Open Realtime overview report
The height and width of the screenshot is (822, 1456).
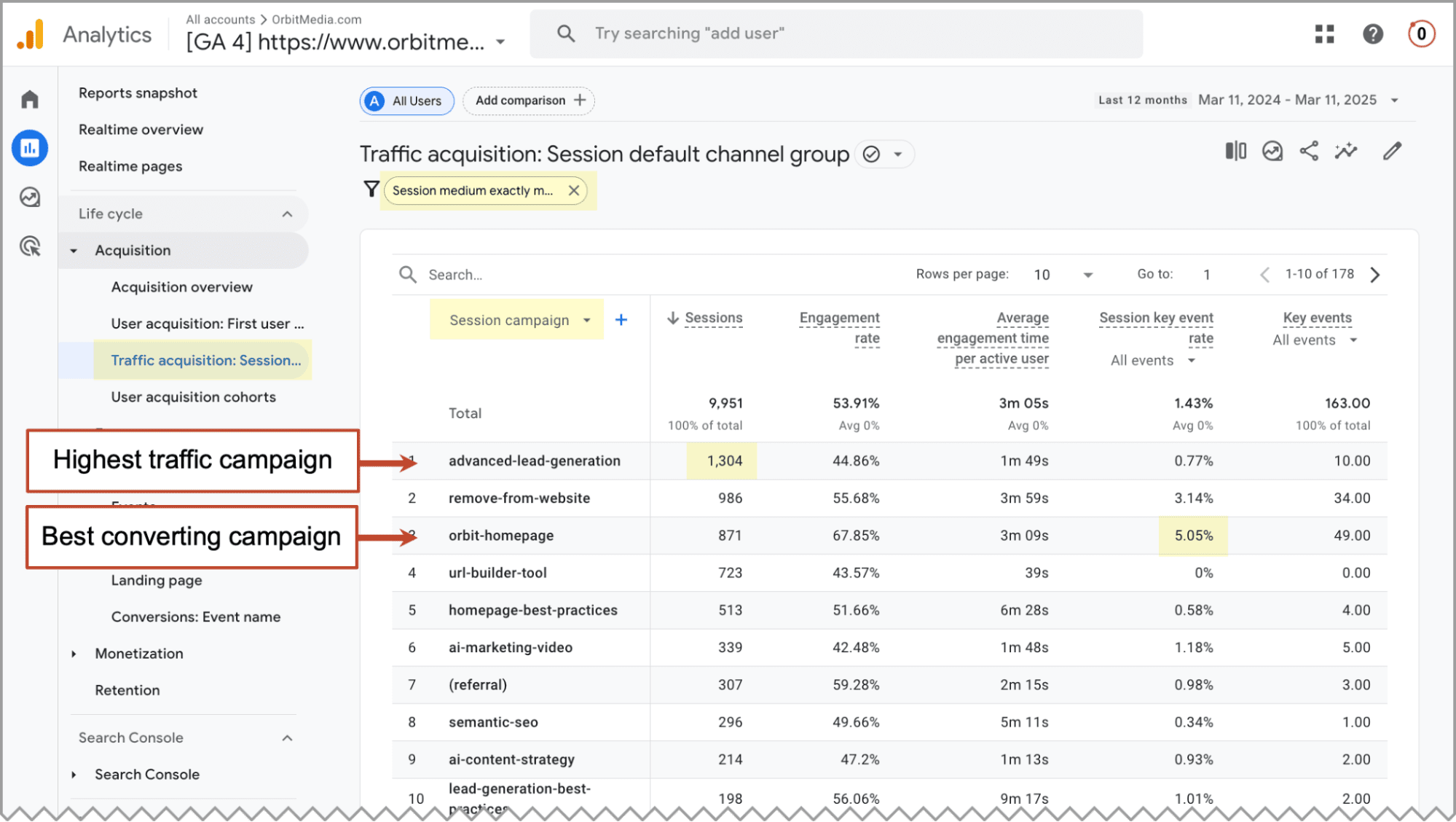click(x=141, y=130)
